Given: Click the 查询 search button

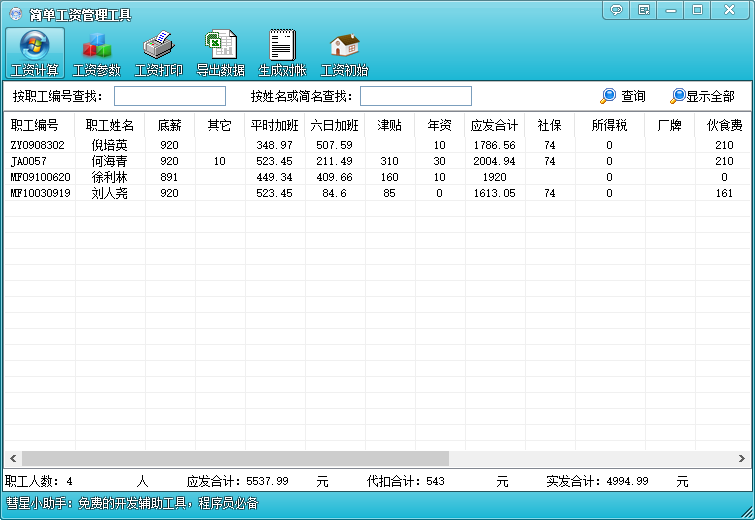Looking at the screenshot, I should click(x=623, y=96).
